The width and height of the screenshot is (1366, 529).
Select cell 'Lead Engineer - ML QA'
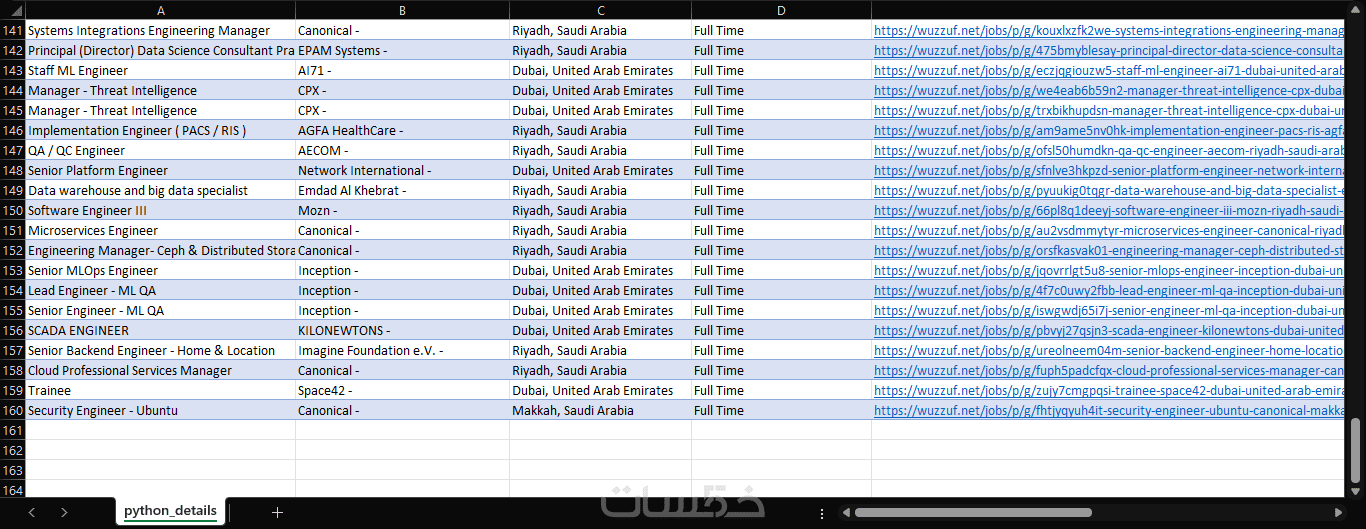point(161,290)
